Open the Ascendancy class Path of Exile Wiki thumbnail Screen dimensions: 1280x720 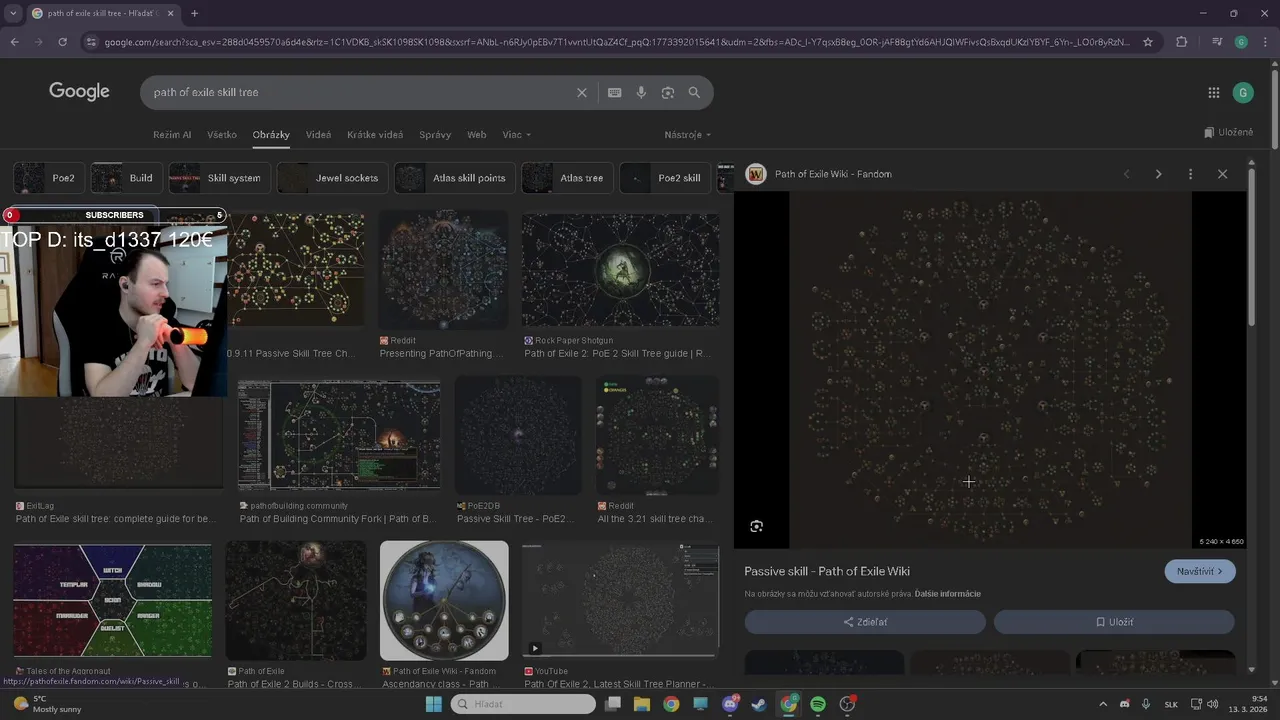pyautogui.click(x=444, y=601)
